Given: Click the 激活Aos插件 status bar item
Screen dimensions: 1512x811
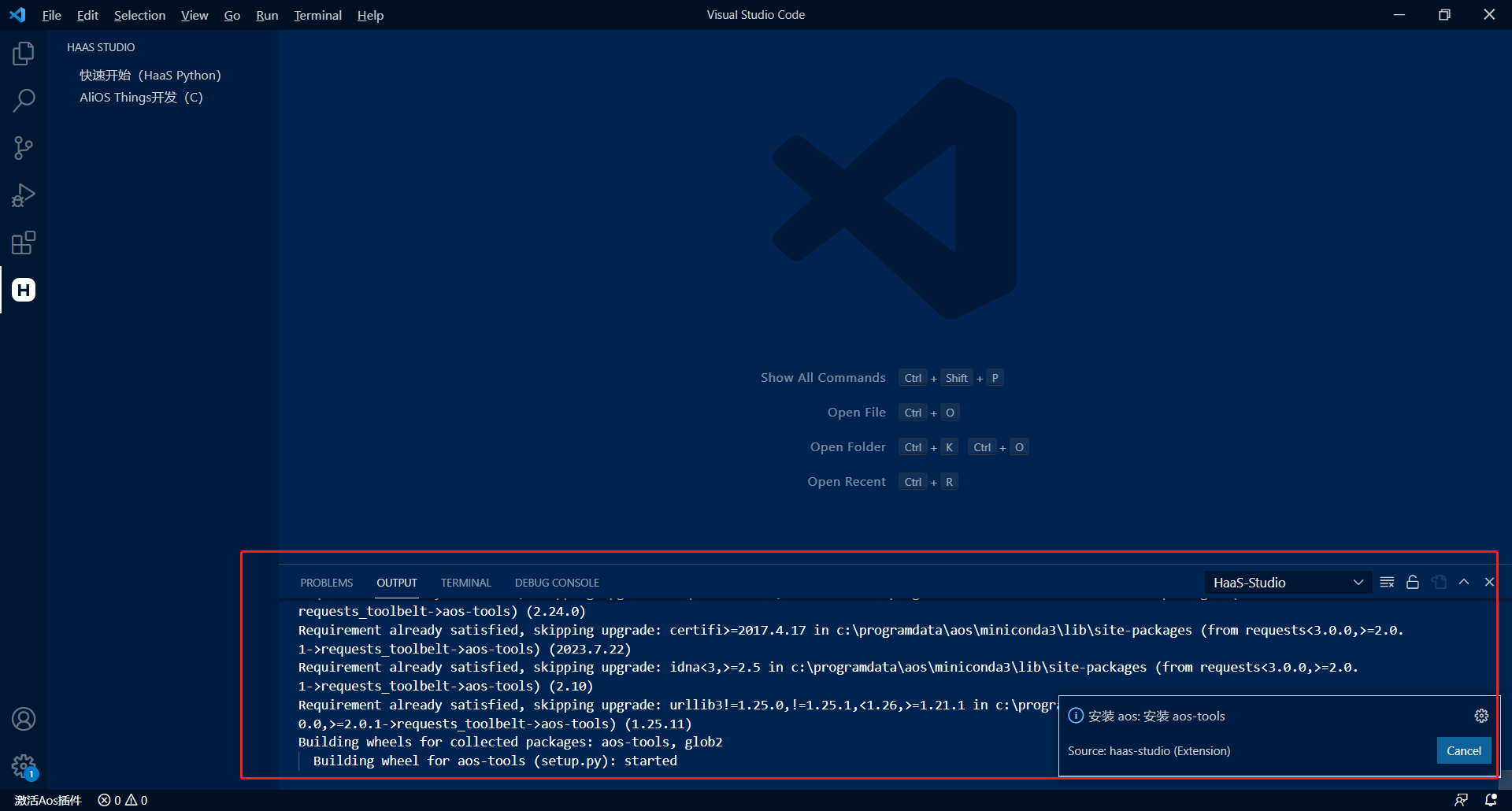Looking at the screenshot, I should click(48, 800).
